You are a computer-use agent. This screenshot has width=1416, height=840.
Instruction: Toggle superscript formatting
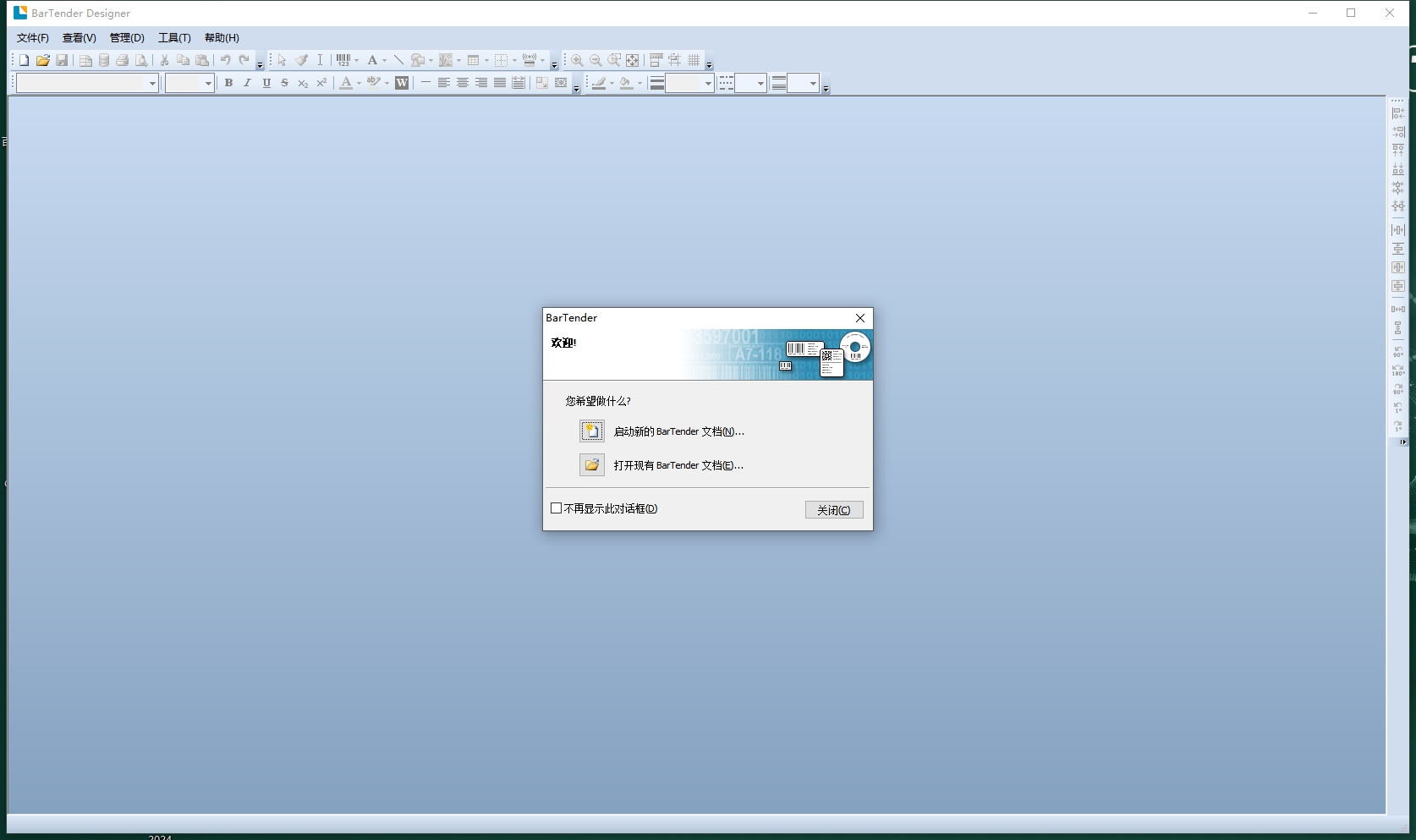(321, 83)
